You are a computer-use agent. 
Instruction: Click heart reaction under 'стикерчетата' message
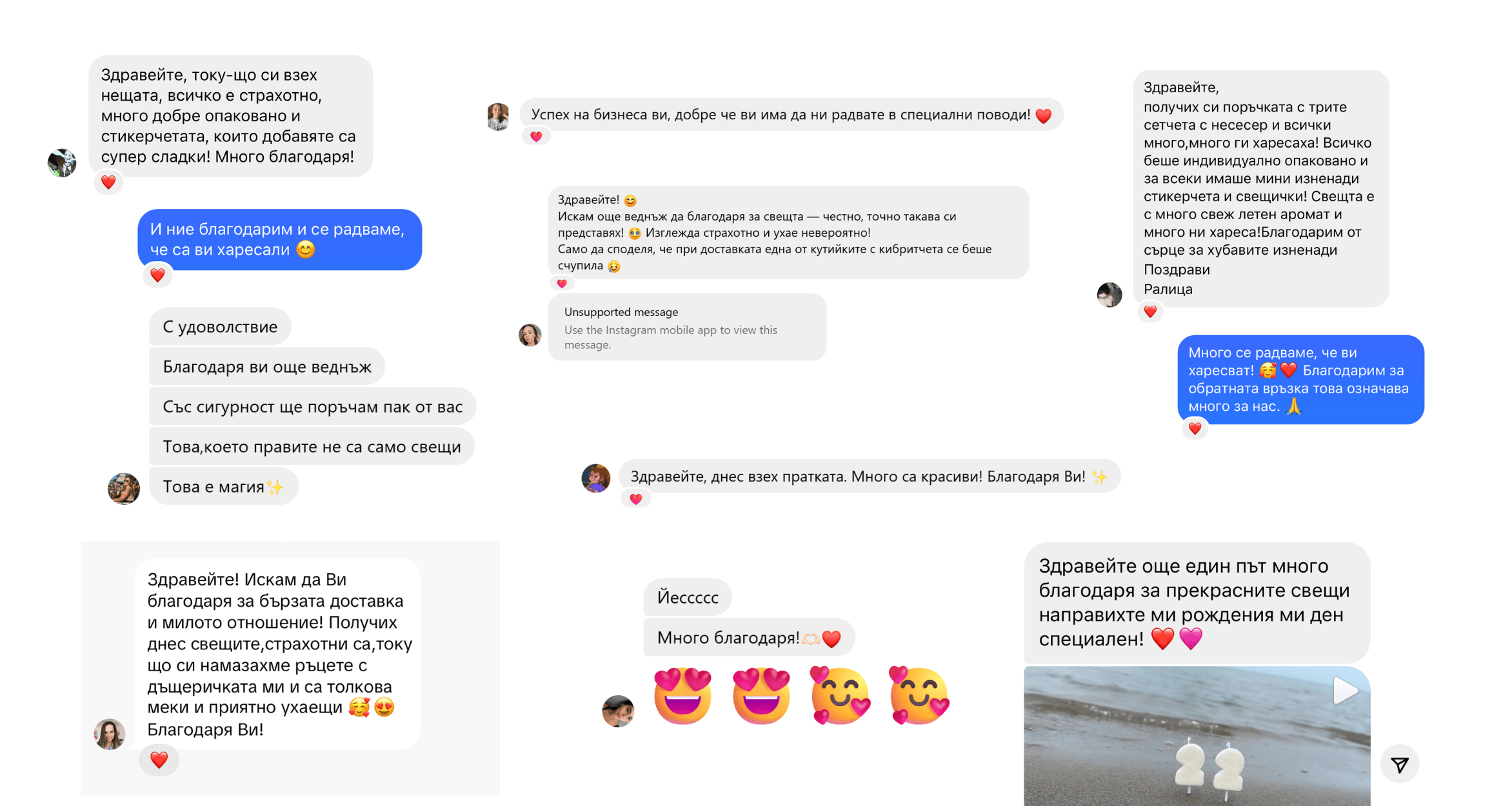(x=108, y=182)
